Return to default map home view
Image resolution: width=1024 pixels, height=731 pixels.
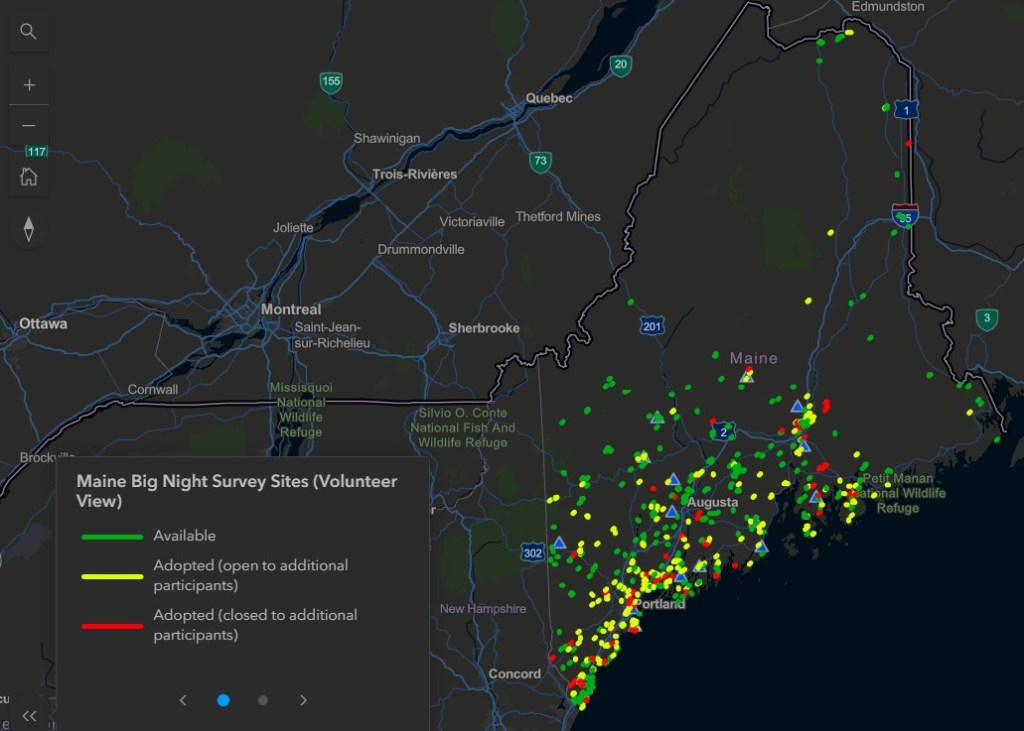[x=29, y=176]
